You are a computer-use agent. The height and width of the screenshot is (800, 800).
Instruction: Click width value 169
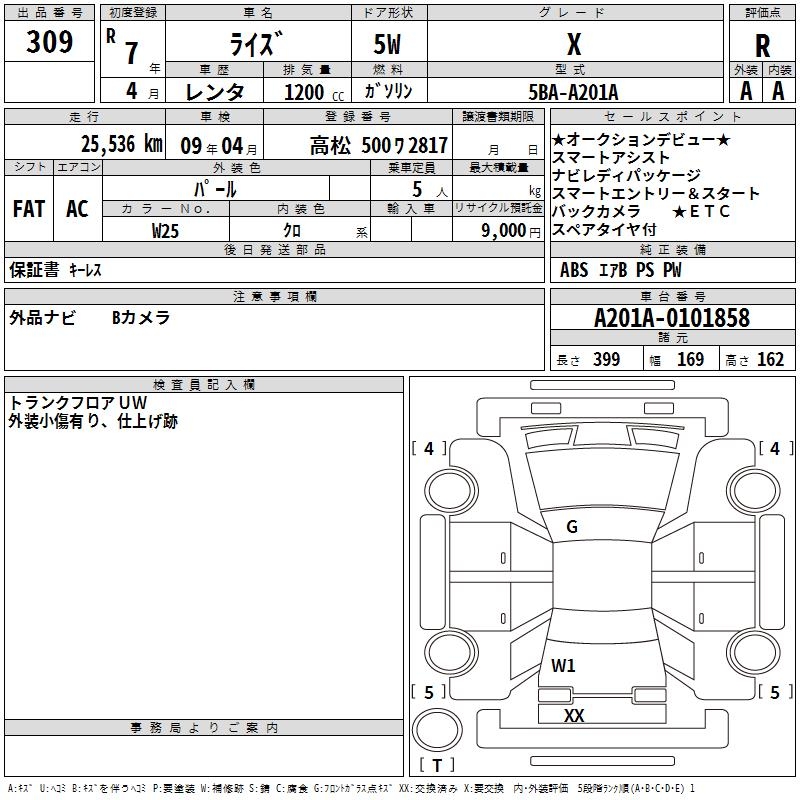690,359
